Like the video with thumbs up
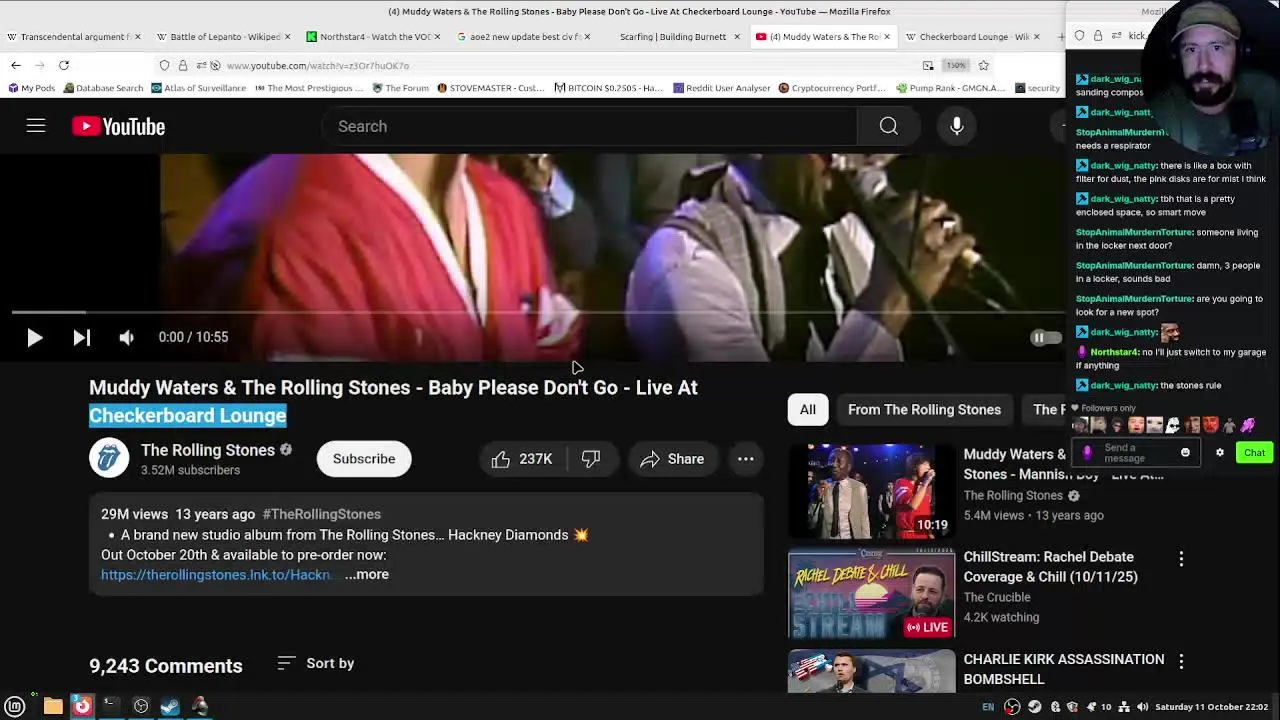The height and width of the screenshot is (720, 1280). 521,459
